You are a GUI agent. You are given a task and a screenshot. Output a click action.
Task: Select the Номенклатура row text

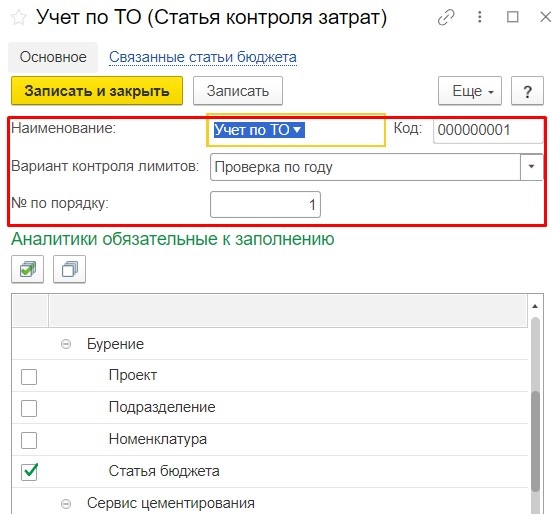point(158,439)
